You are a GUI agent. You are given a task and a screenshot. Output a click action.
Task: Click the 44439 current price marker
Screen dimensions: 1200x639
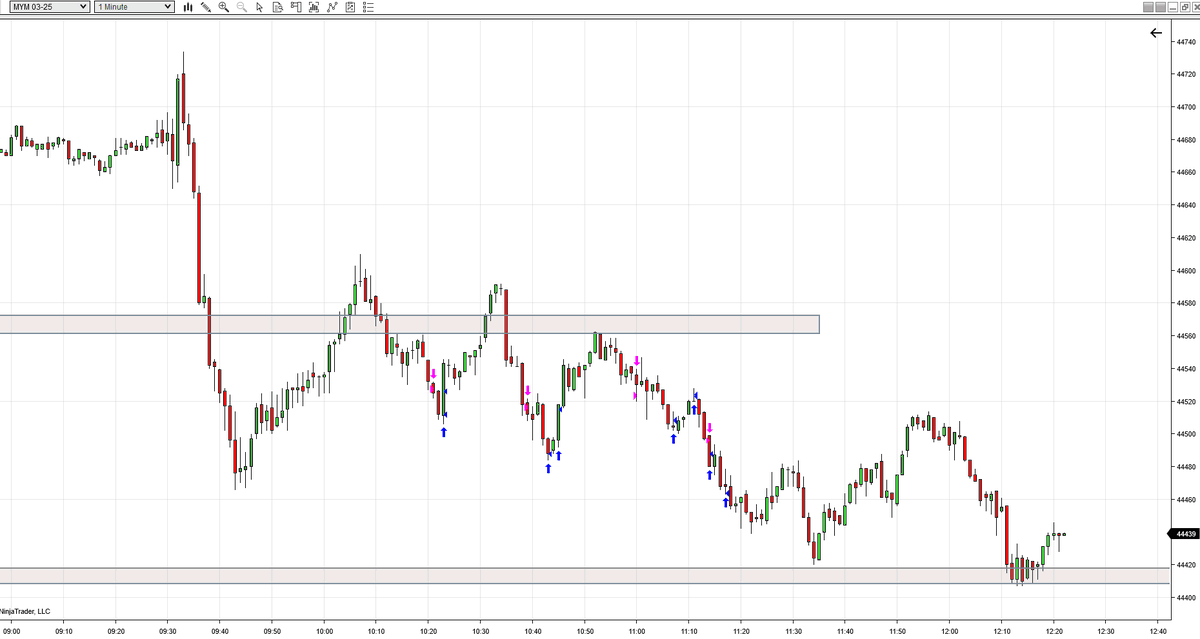[x=1186, y=534]
